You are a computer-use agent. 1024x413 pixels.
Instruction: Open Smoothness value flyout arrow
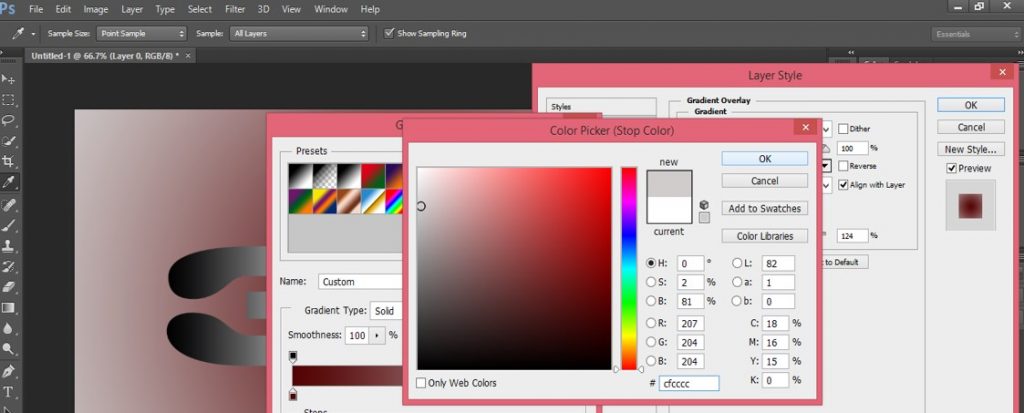click(377, 335)
